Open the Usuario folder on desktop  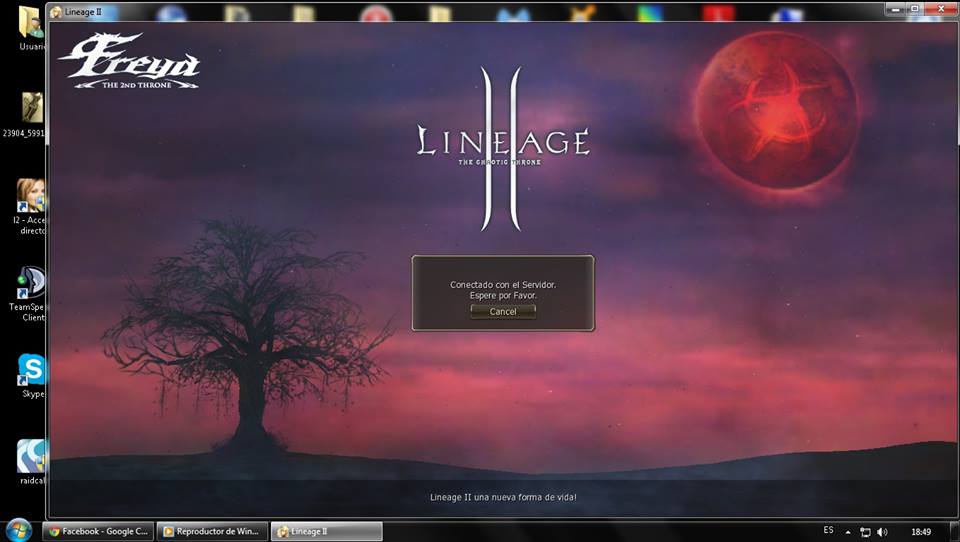click(32, 28)
